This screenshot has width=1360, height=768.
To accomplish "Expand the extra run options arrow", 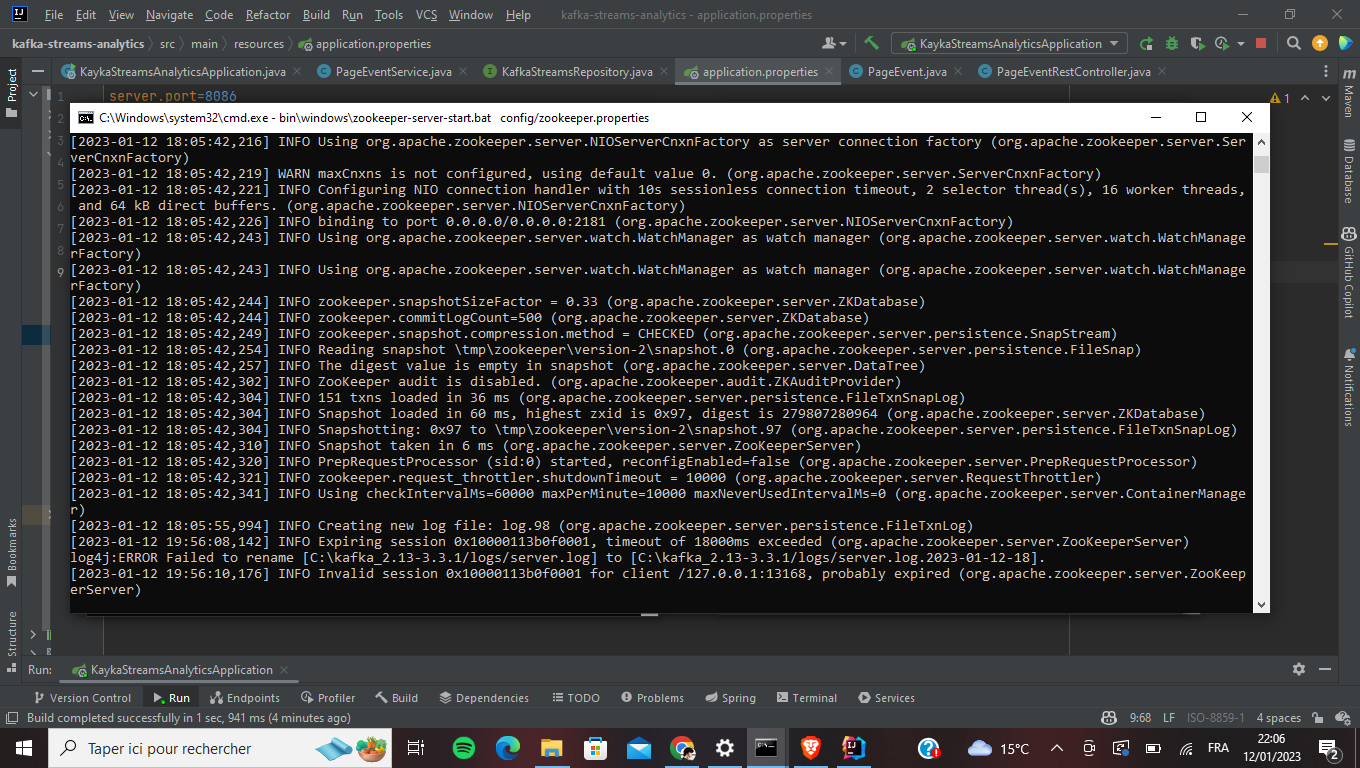I will point(1241,44).
